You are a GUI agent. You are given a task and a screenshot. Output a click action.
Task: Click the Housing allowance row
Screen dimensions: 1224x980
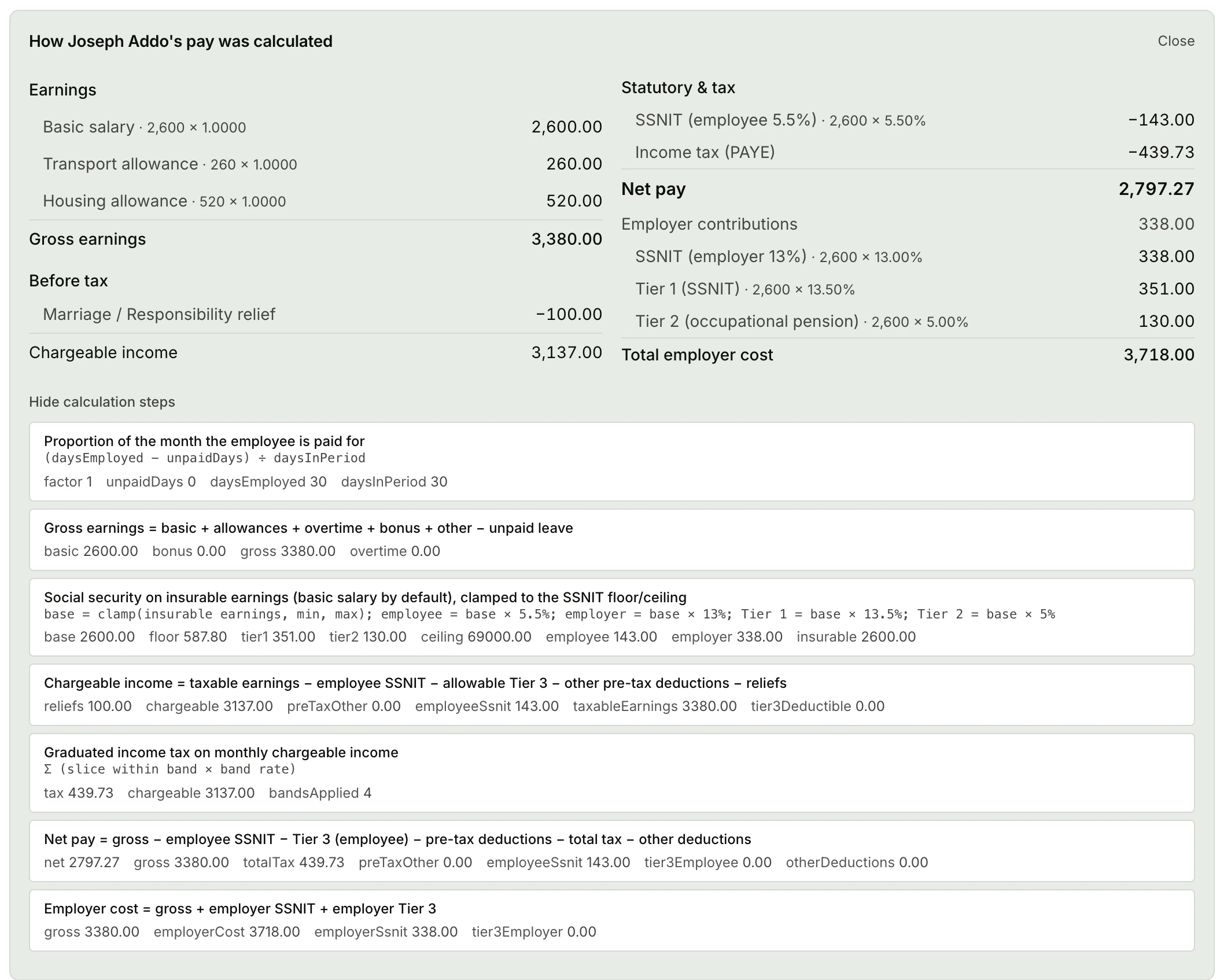(x=316, y=201)
